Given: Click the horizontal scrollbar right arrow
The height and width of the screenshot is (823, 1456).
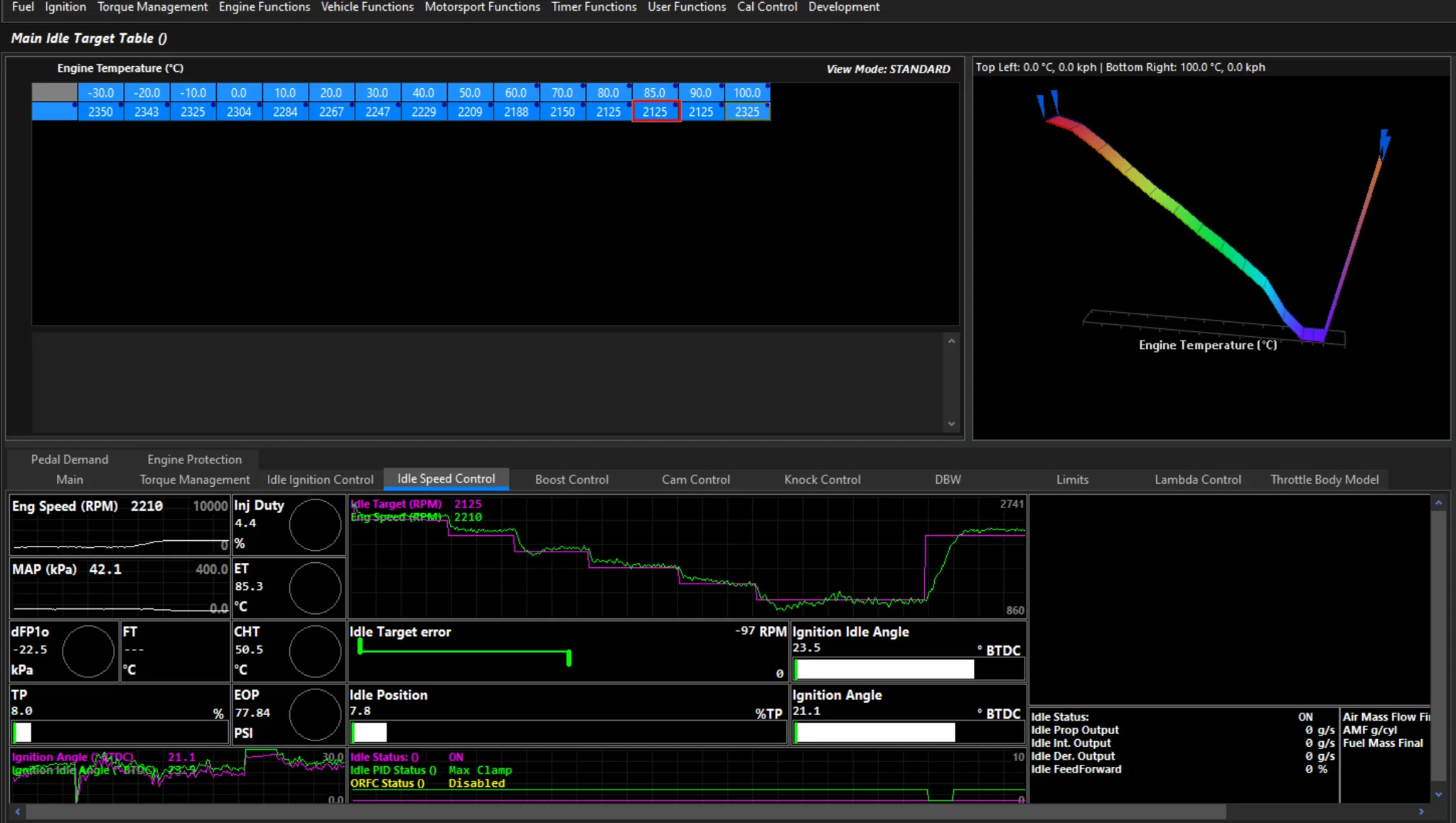Looking at the screenshot, I should coord(1421,812).
